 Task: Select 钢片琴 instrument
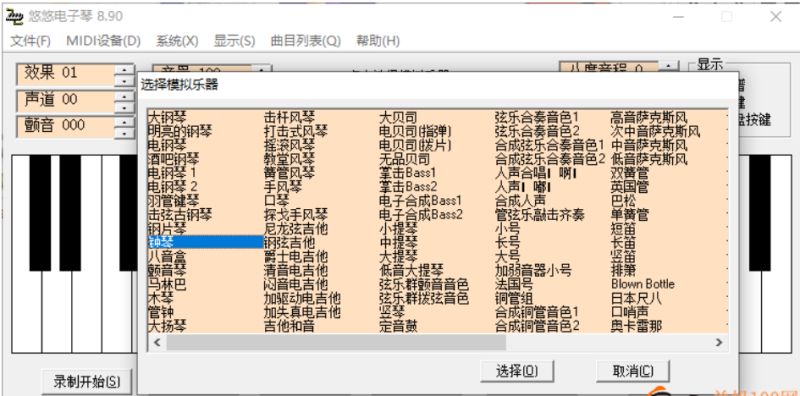click(167, 228)
